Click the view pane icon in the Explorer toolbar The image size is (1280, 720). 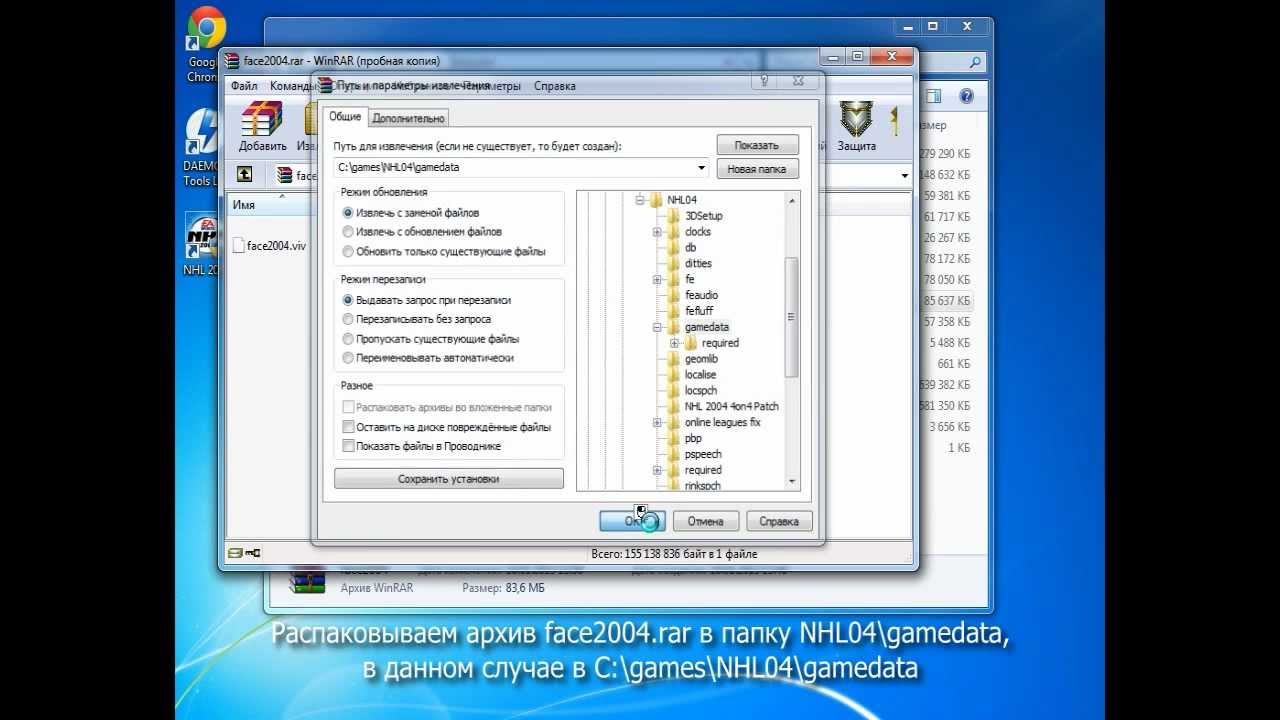pos(933,97)
